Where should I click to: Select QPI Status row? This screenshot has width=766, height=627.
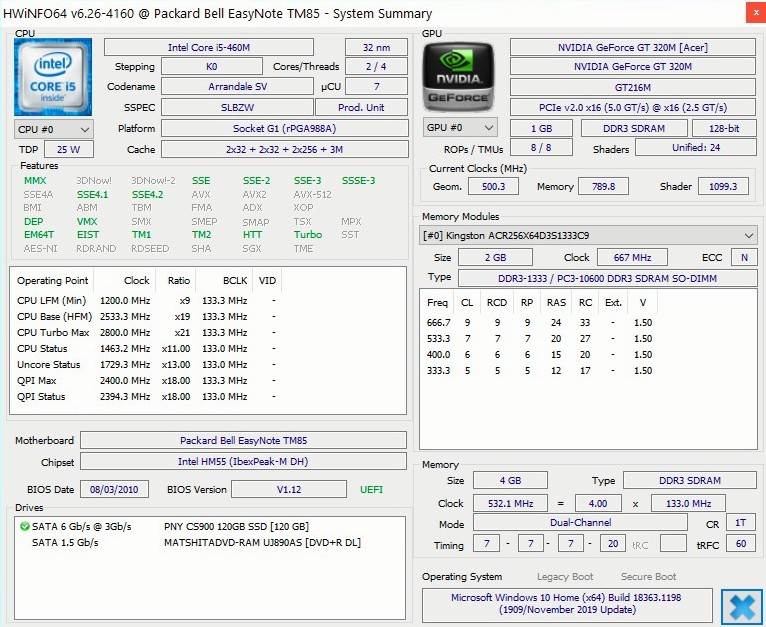[x=147, y=396]
